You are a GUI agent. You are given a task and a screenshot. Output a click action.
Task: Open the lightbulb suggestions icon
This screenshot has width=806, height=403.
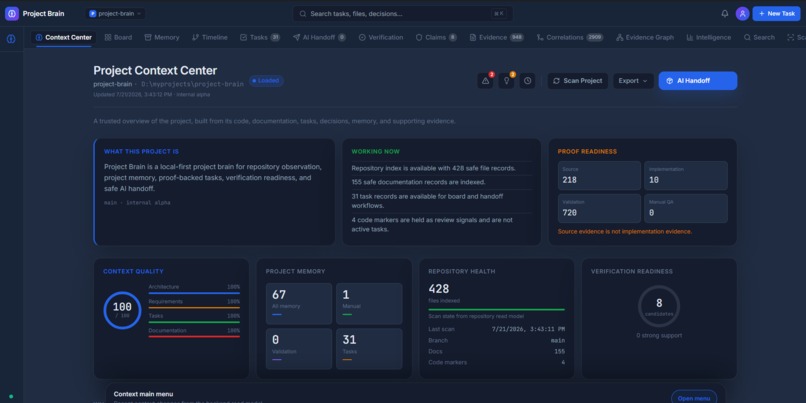[x=506, y=81]
